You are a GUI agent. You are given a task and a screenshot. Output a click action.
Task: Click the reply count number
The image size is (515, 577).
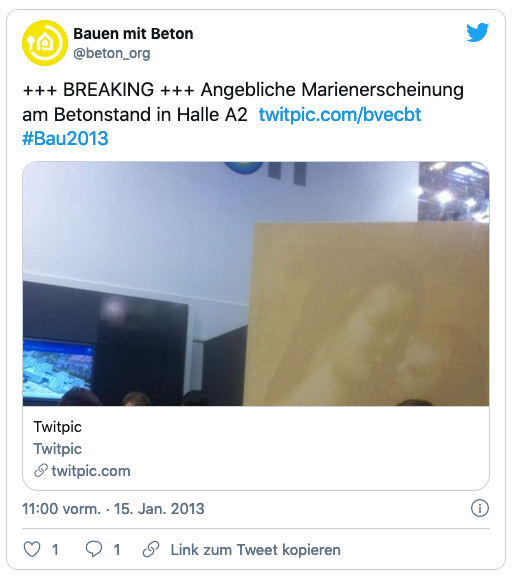click(x=117, y=550)
